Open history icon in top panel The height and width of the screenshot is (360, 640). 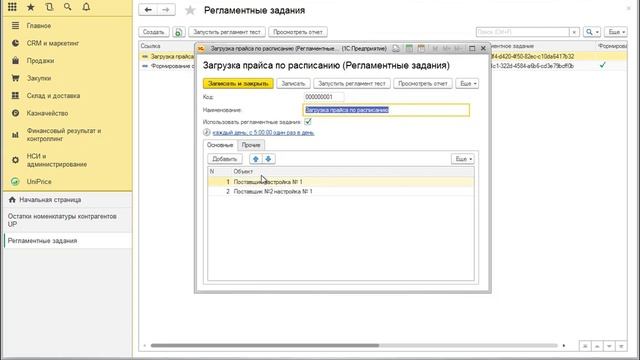[x=49, y=7]
